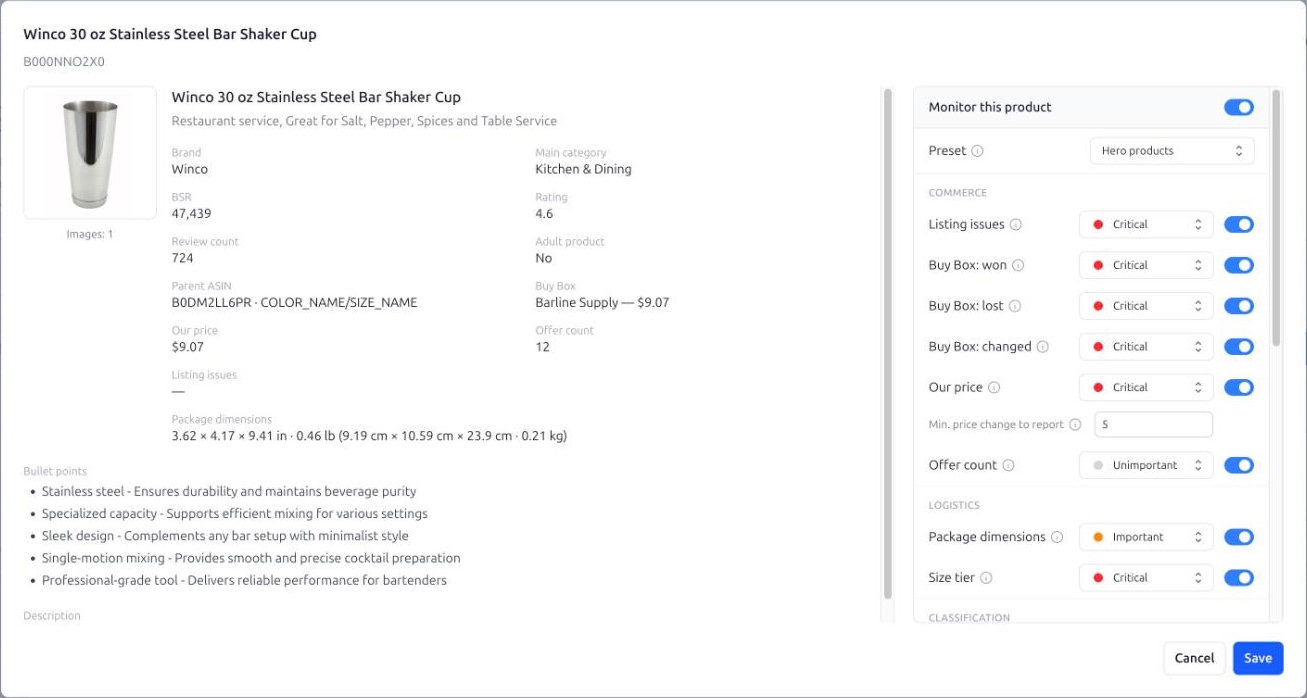Toggle the Size tier monitoring switch
Viewport: 1307px width, 698px height.
pos(1239,578)
